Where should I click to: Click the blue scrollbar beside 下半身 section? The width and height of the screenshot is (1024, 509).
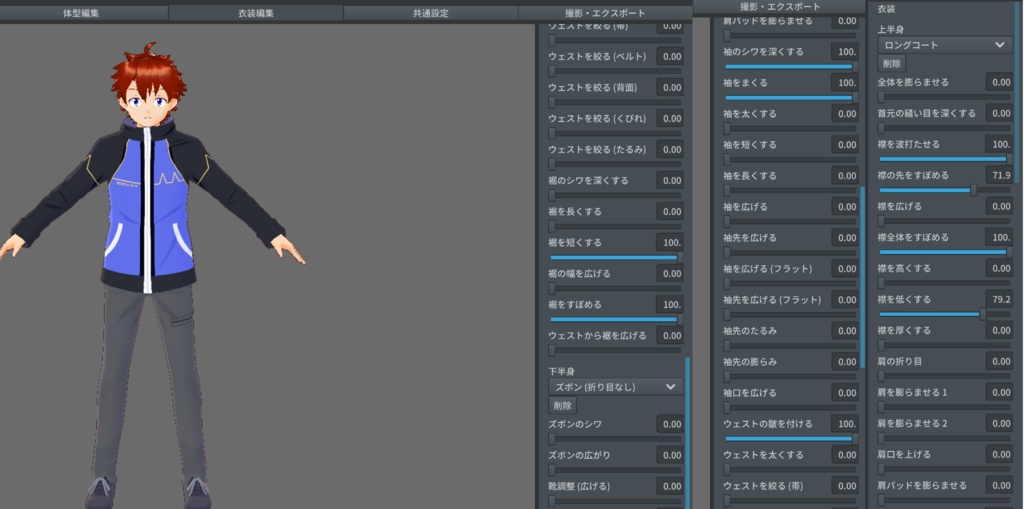click(x=688, y=433)
